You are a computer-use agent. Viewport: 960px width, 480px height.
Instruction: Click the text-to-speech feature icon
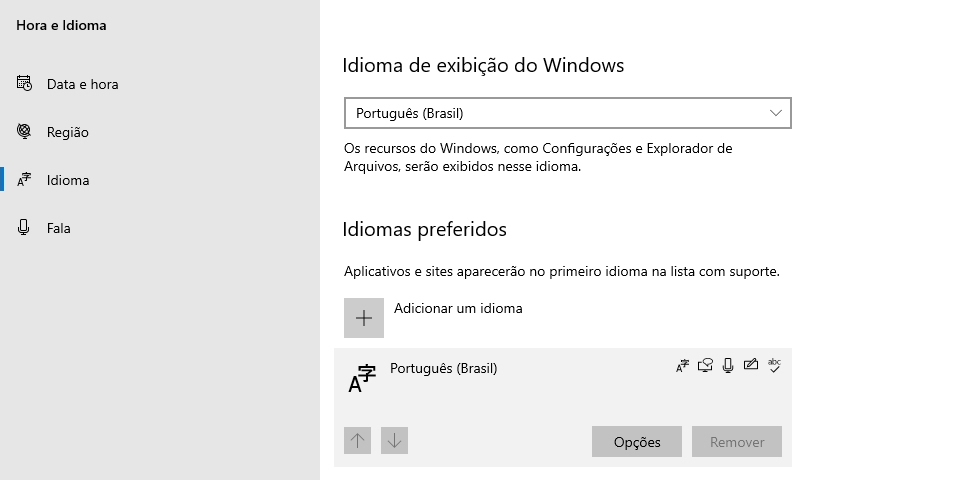tap(705, 366)
